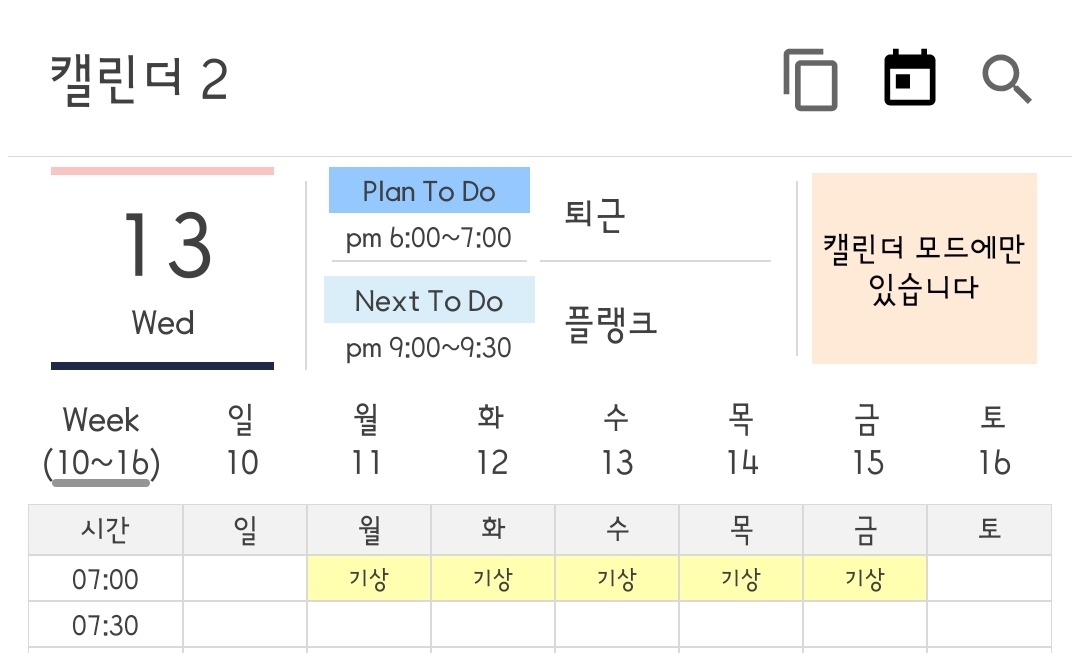Select Friday the 15th in week row
This screenshot has height=653, width=1080.
tap(867, 441)
